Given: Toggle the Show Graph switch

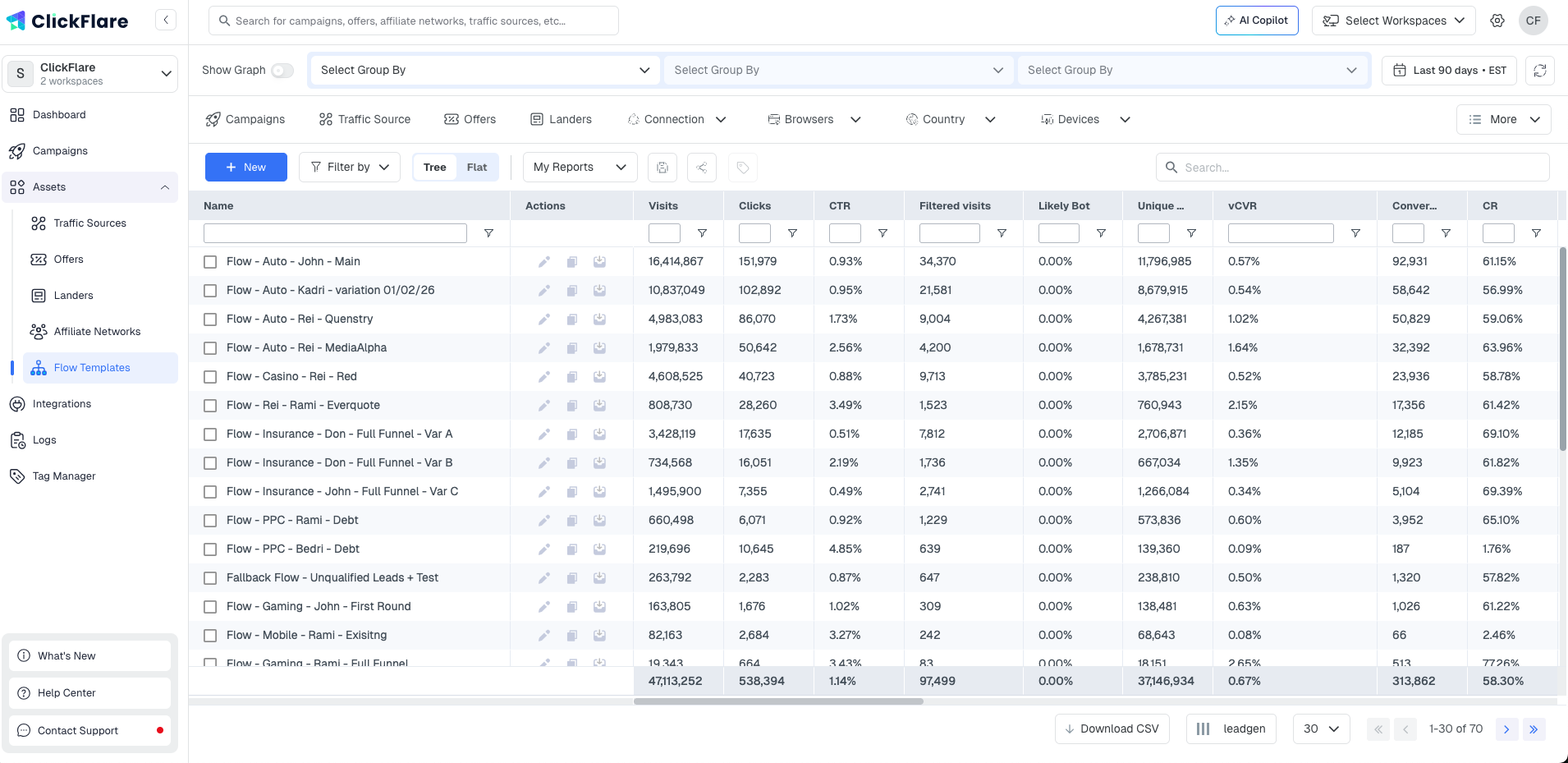Looking at the screenshot, I should pyautogui.click(x=282, y=71).
